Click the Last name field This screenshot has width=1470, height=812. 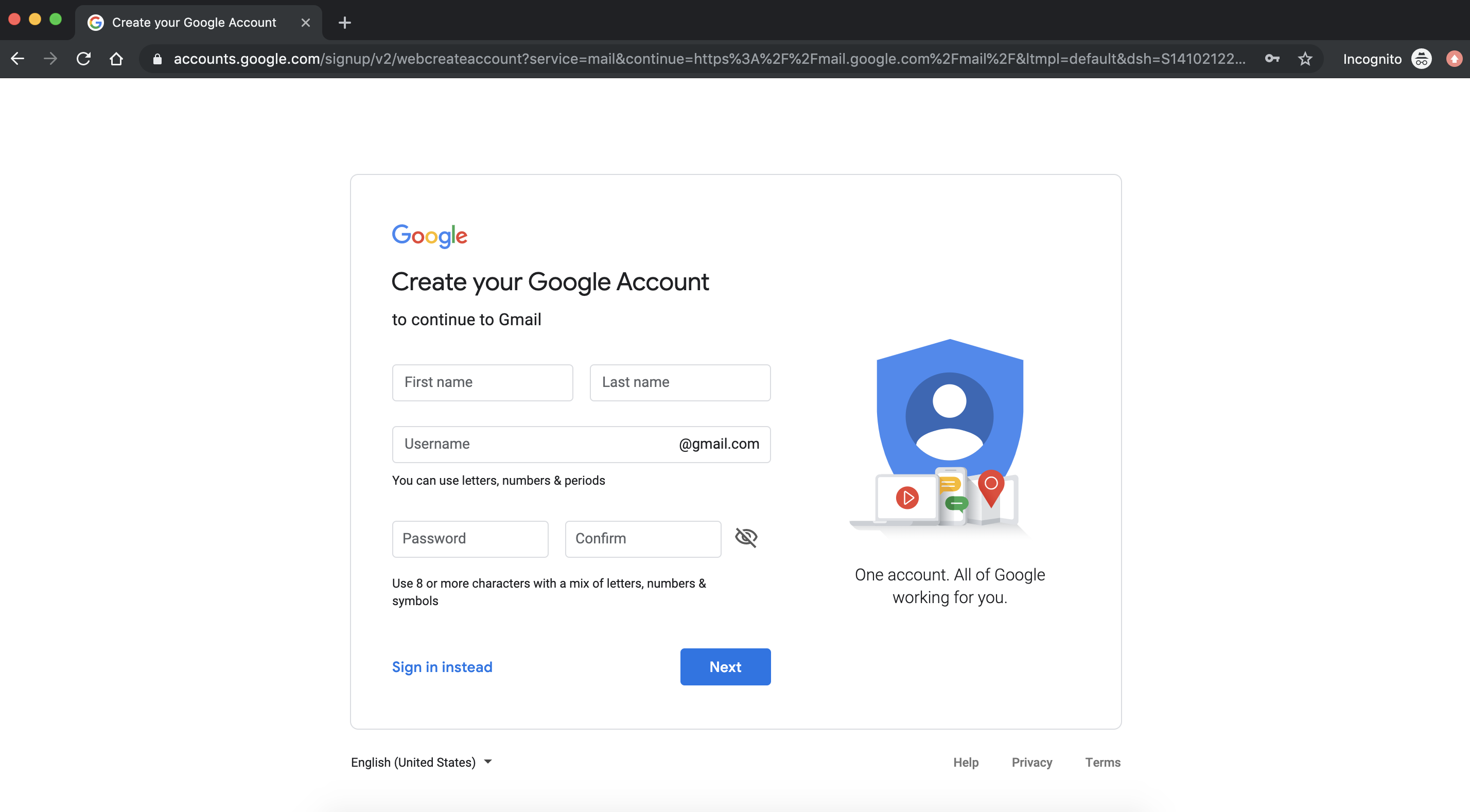coord(680,383)
